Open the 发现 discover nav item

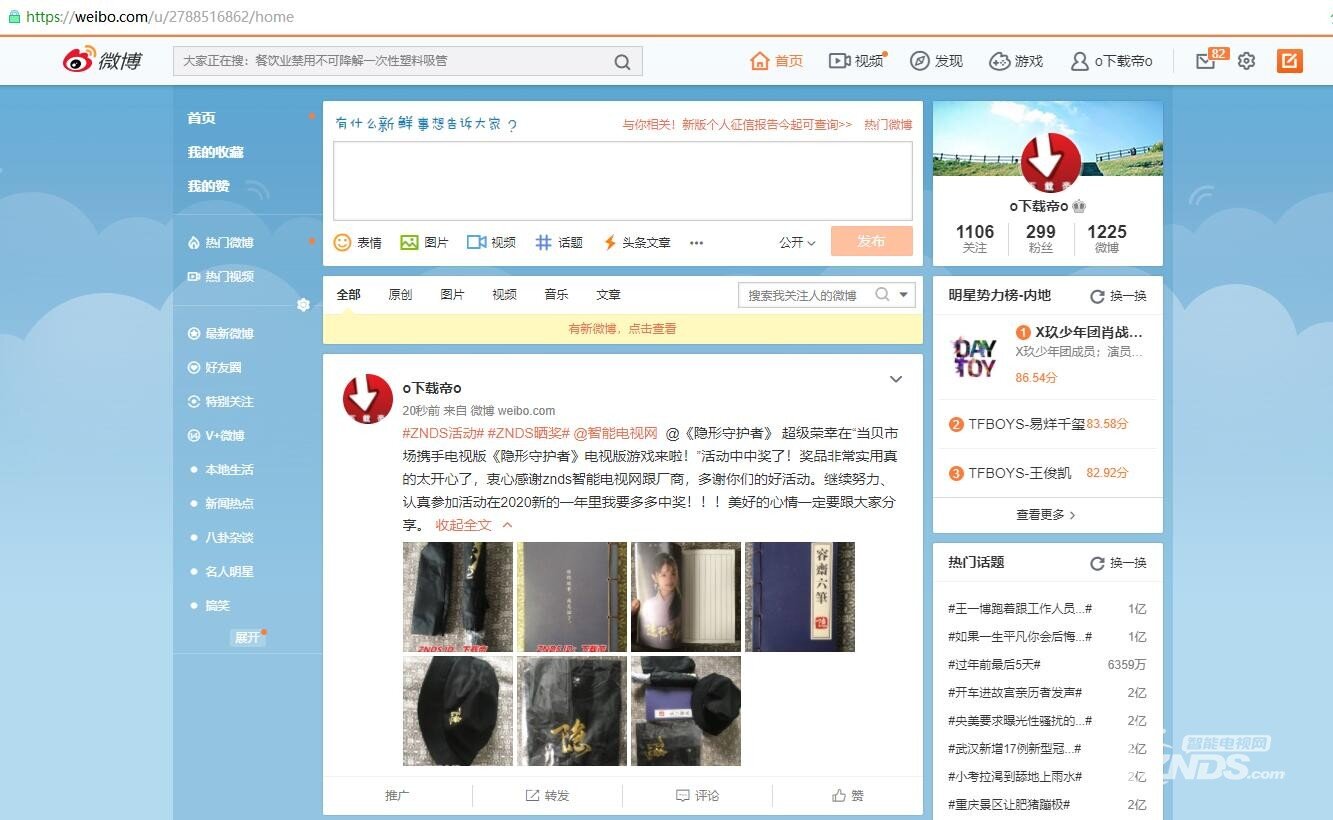(x=936, y=61)
